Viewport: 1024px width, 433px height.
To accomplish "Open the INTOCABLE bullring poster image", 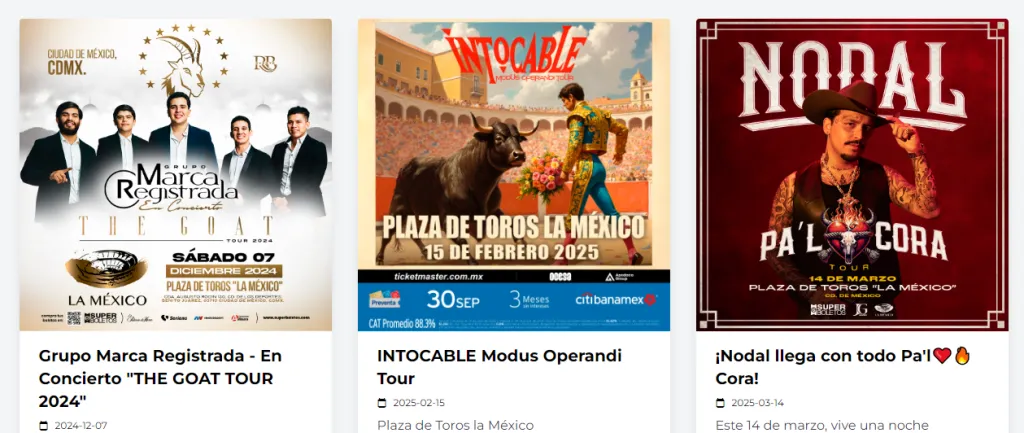I will pos(514,174).
